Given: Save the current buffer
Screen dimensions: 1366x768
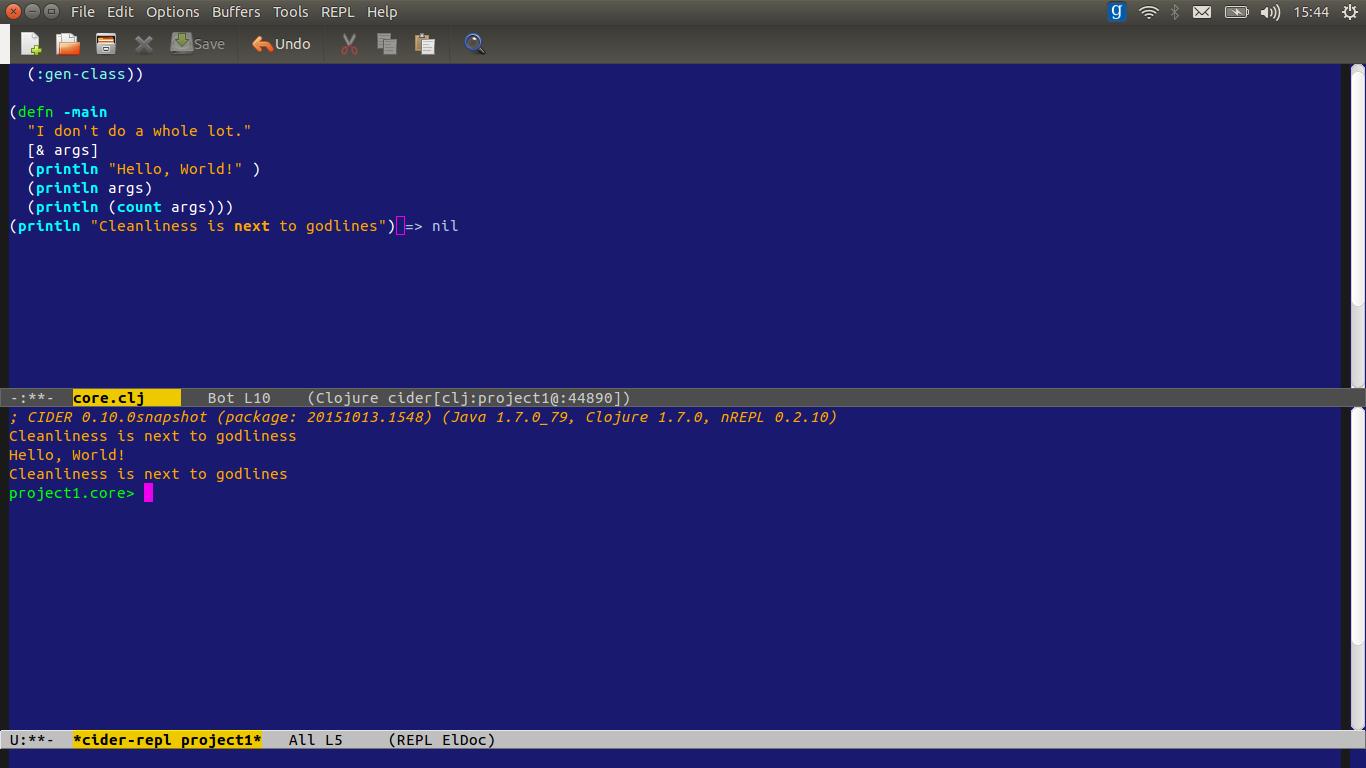Looking at the screenshot, I should (198, 44).
